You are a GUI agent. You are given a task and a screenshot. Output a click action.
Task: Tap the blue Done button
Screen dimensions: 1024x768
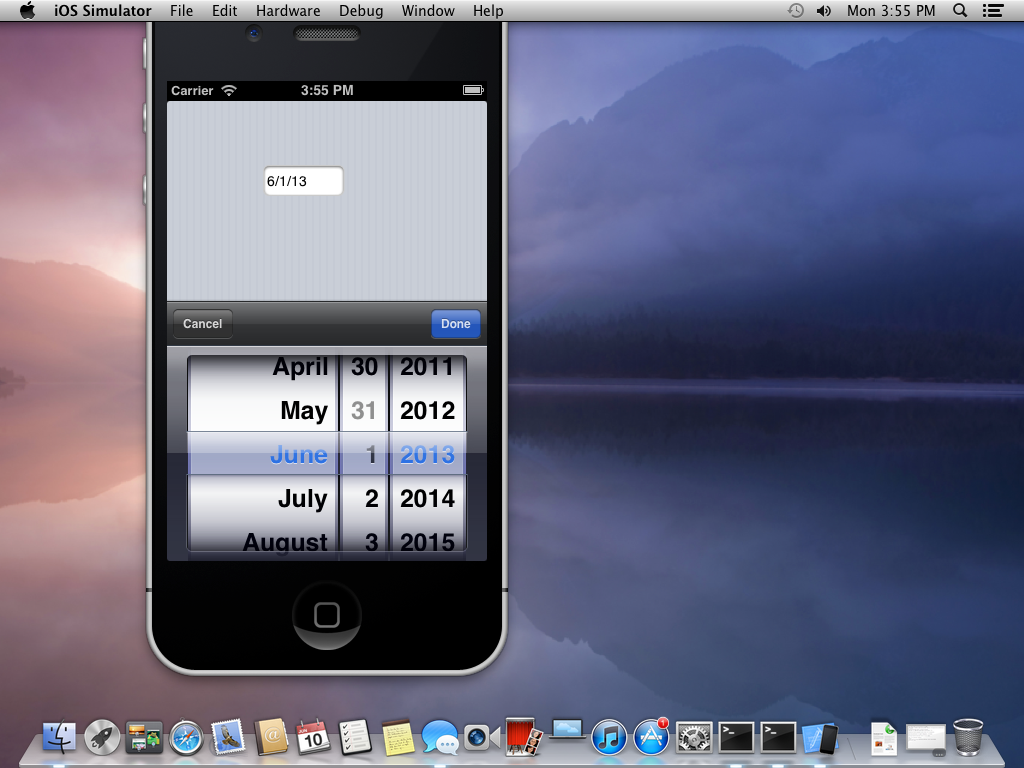(455, 324)
